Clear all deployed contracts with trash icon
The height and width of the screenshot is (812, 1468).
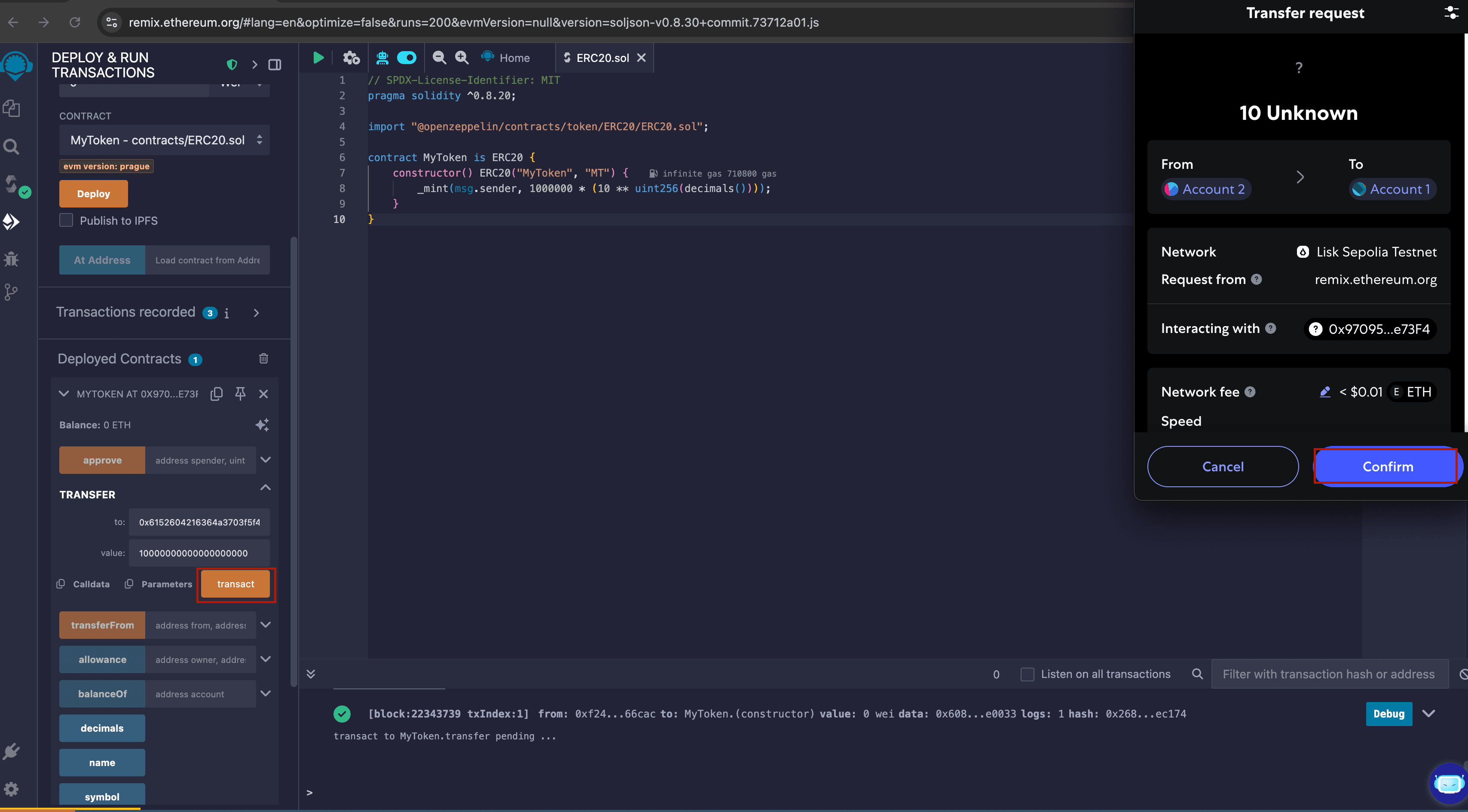coord(263,358)
